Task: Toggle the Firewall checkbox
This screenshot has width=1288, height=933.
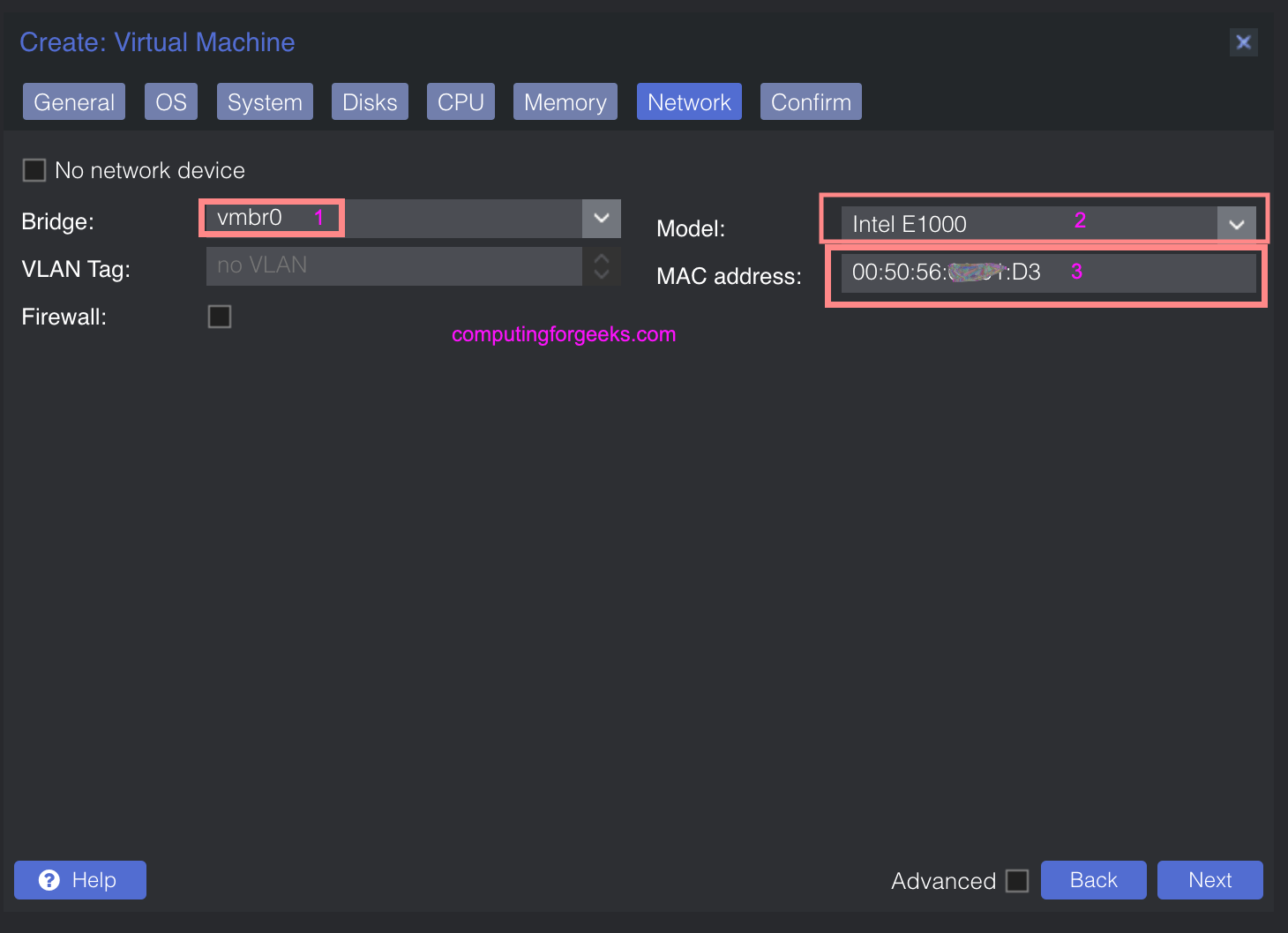Action: (219, 316)
